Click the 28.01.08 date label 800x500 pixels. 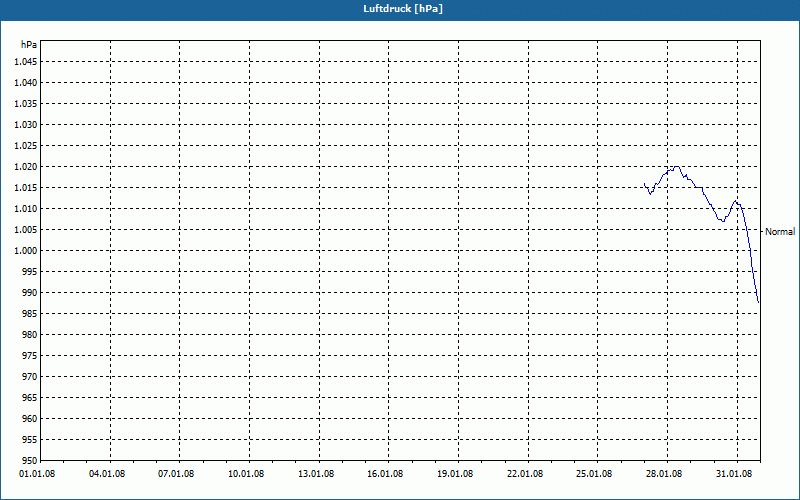664,473
